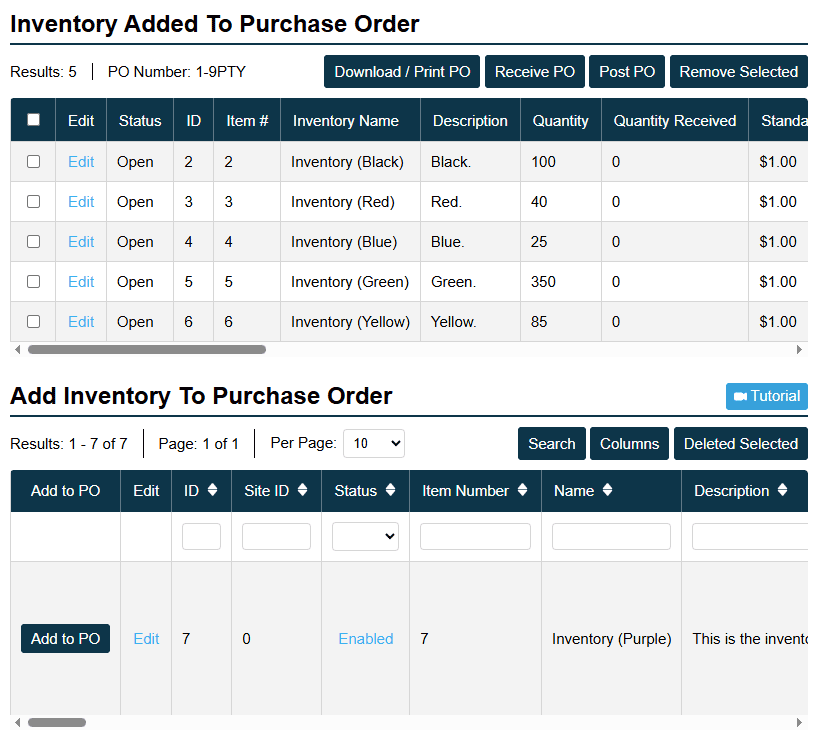Sort by ID column arrows
The image size is (818, 730).
pos(212,490)
